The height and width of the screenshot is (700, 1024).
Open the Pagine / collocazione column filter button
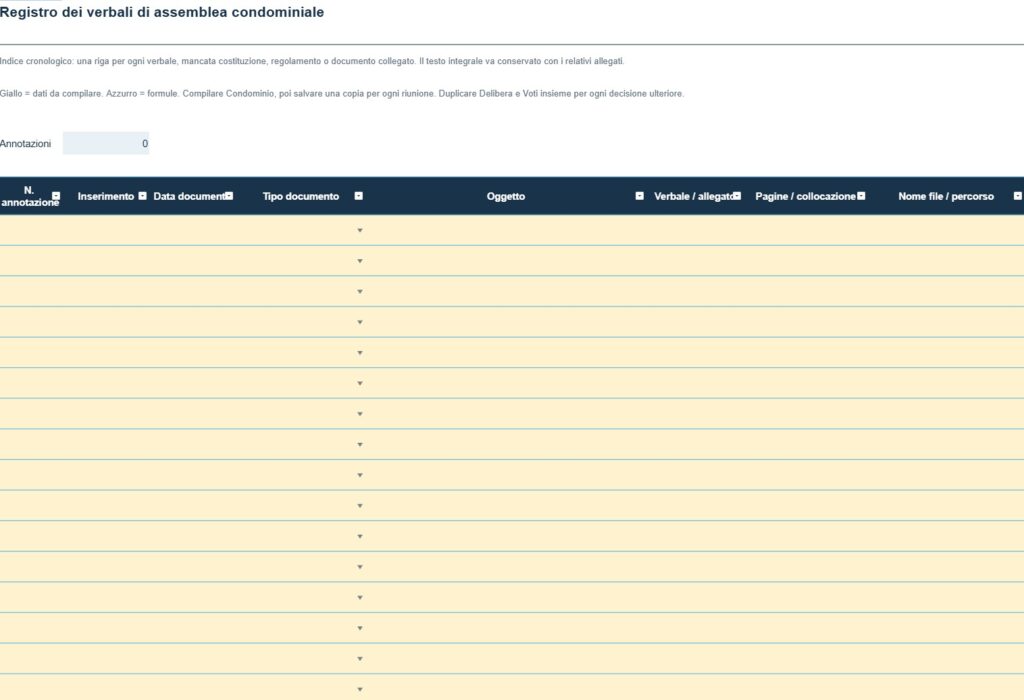[861, 196]
